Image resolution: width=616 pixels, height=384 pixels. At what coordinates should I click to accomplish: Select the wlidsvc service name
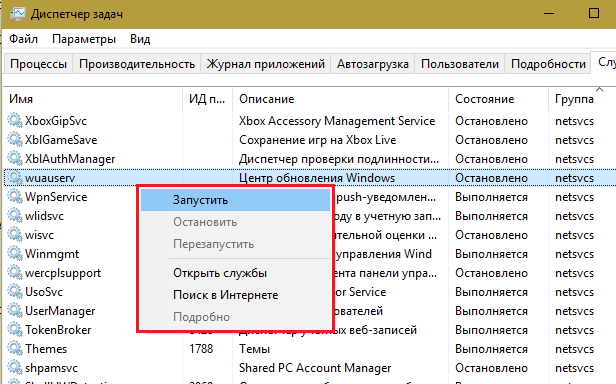[44, 216]
